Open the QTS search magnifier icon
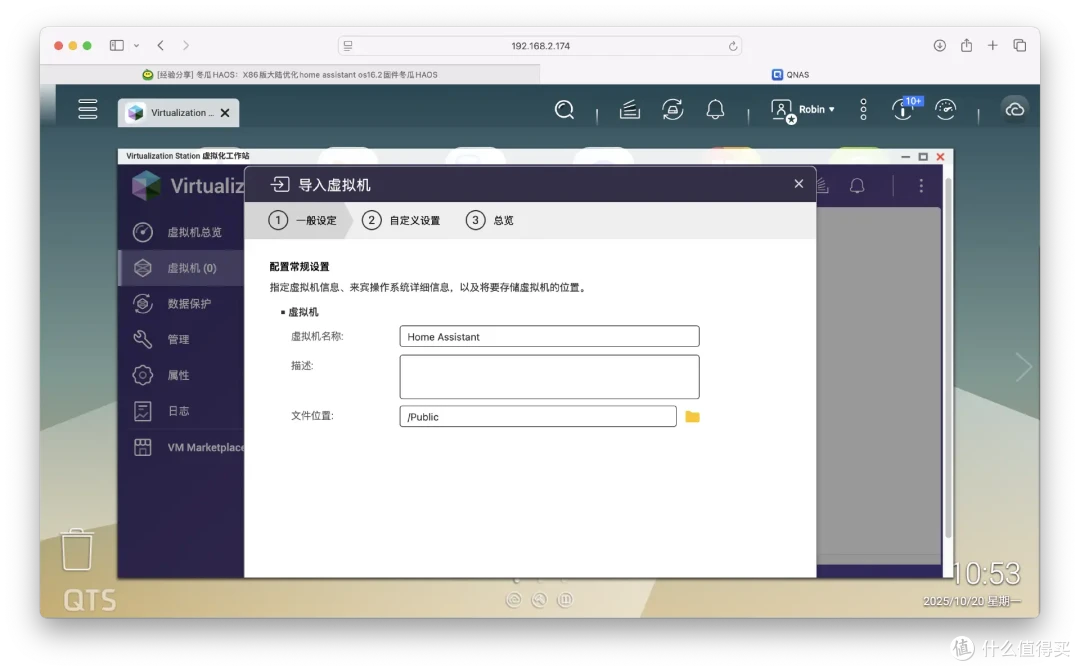Viewport: 1080px width, 671px height. (564, 110)
